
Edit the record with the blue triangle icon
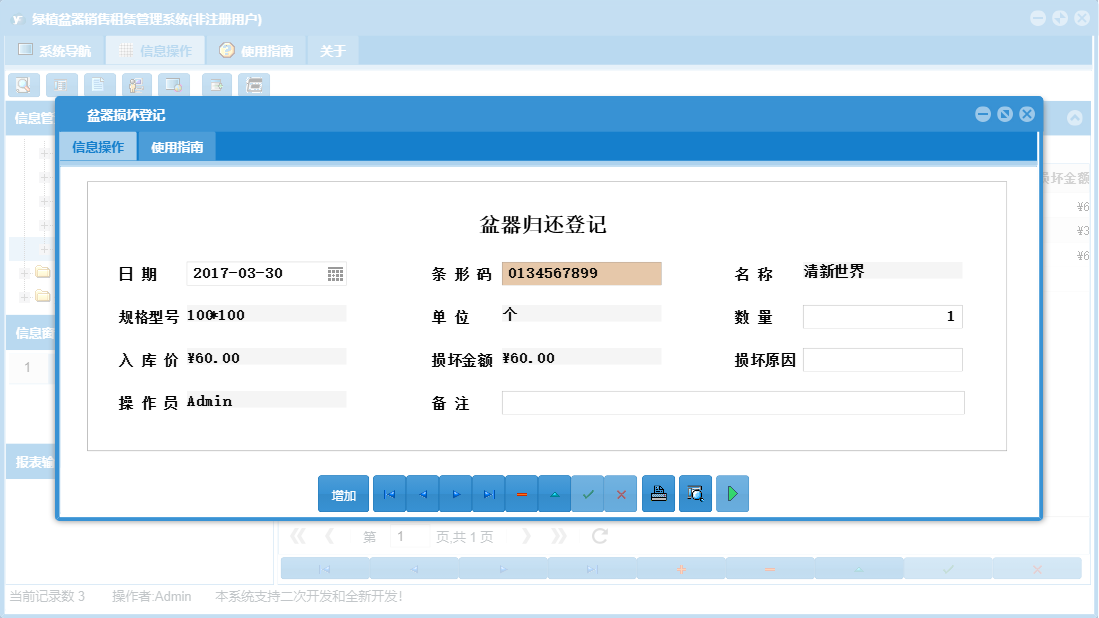555,493
